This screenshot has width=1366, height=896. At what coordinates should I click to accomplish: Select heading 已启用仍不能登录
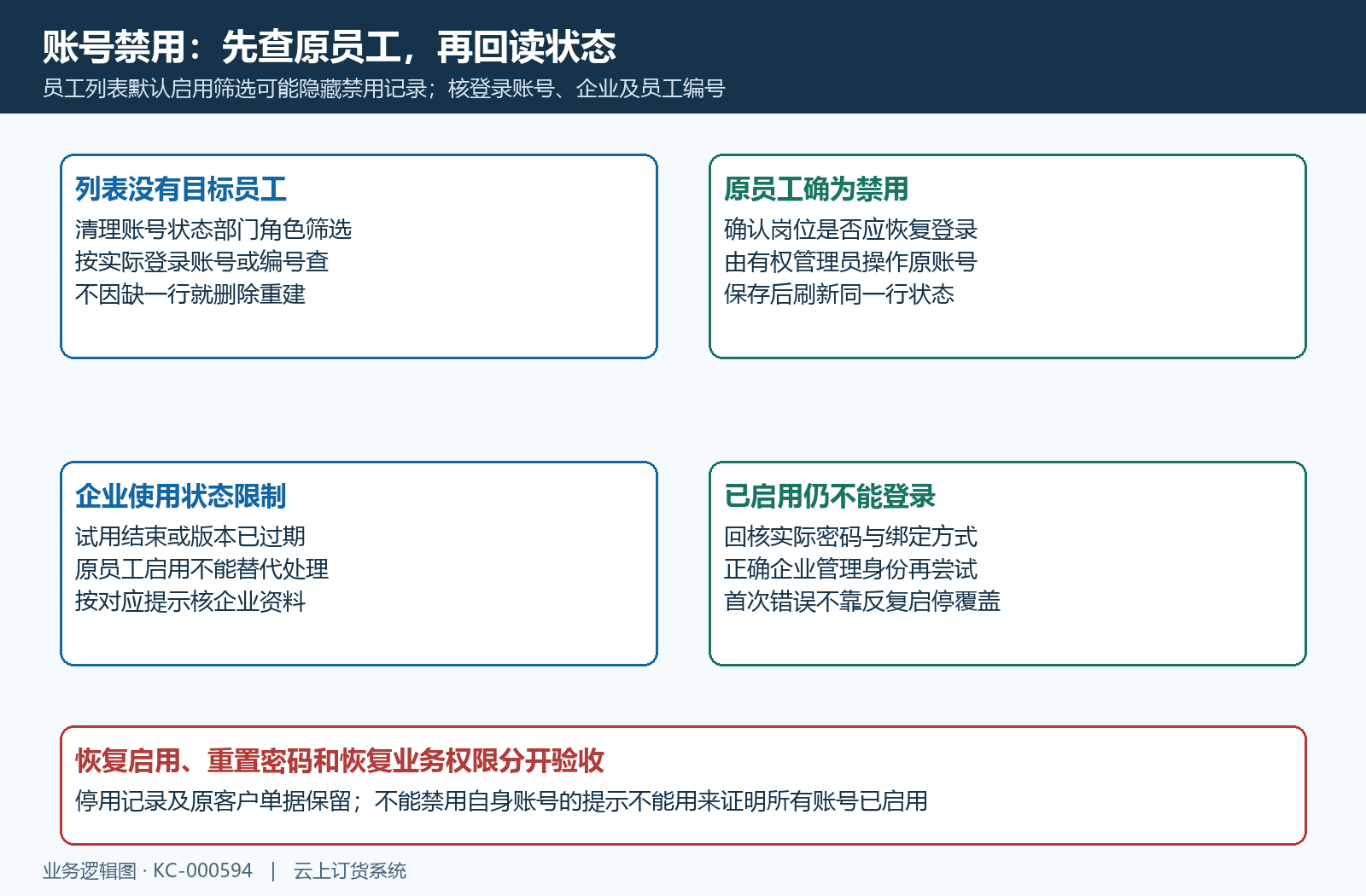[830, 497]
